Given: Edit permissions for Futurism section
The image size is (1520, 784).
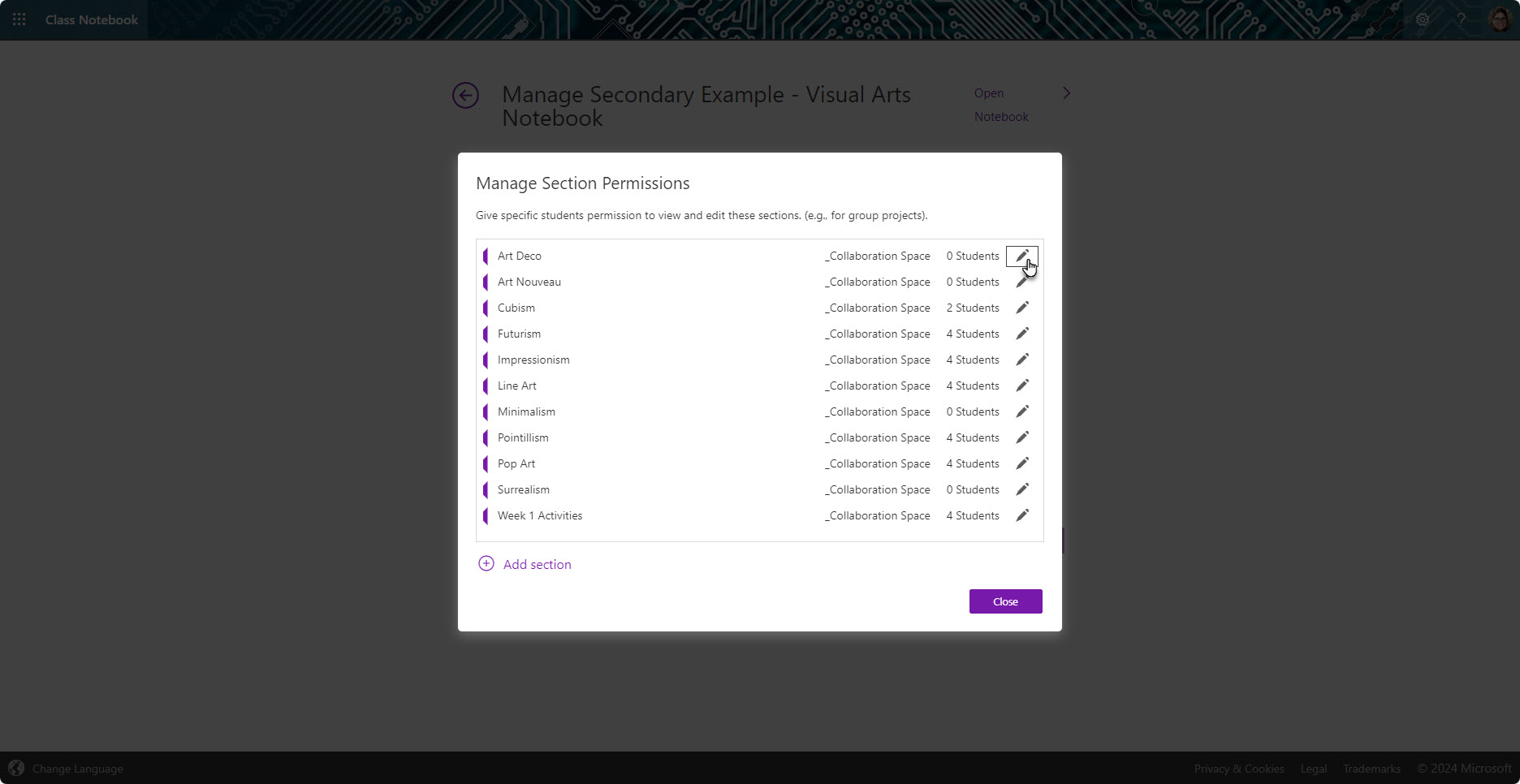Looking at the screenshot, I should pos(1022,334).
